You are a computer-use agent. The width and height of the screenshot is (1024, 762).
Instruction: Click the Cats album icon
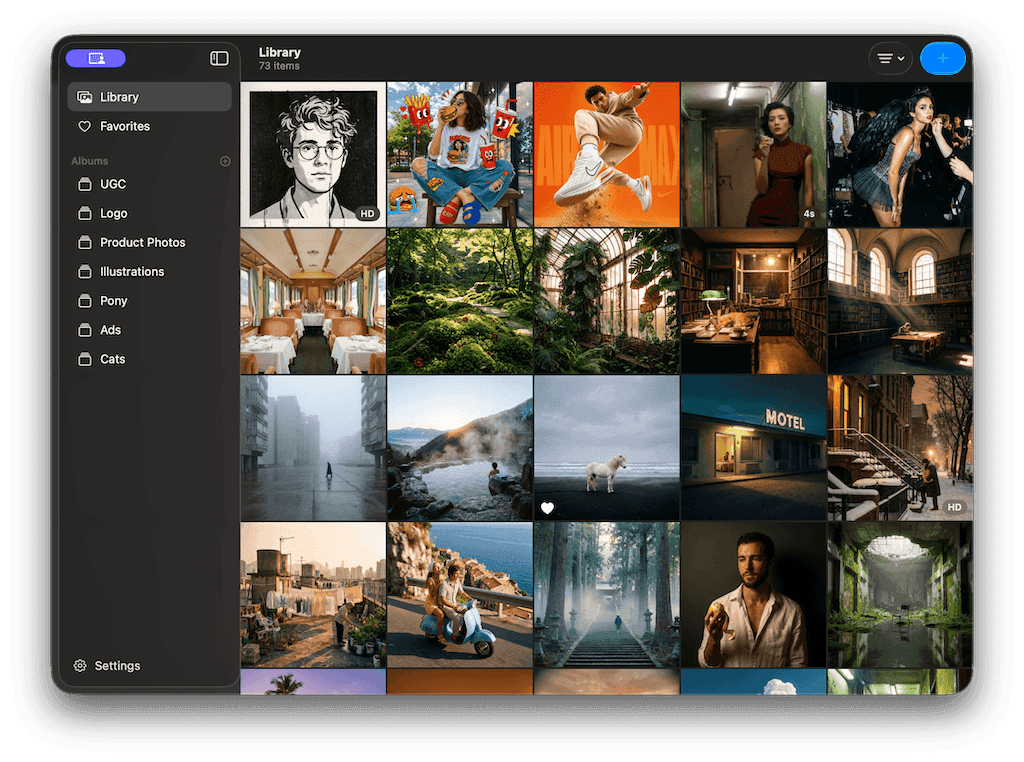(85, 359)
